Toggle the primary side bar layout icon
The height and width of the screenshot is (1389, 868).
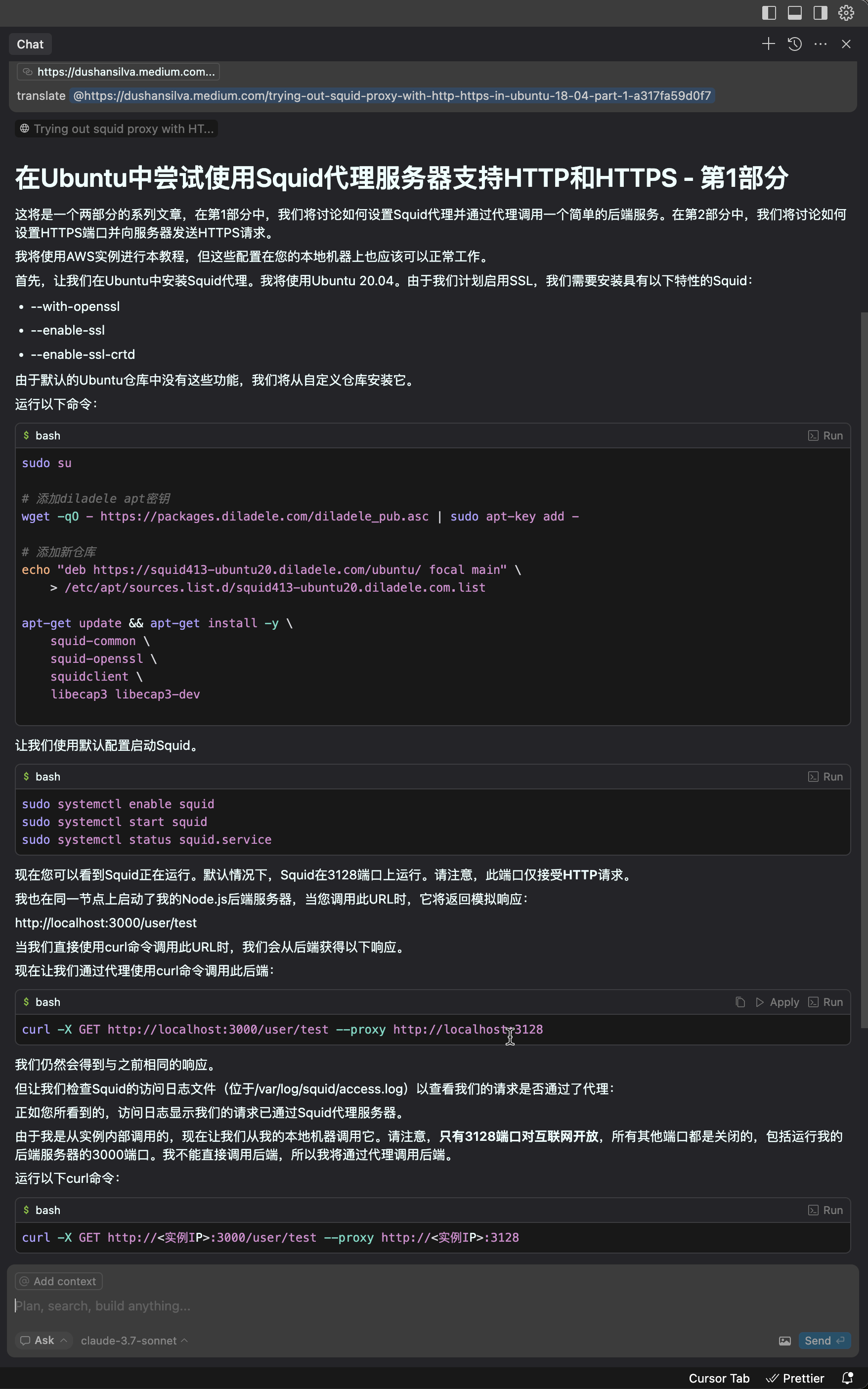pyautogui.click(x=769, y=13)
